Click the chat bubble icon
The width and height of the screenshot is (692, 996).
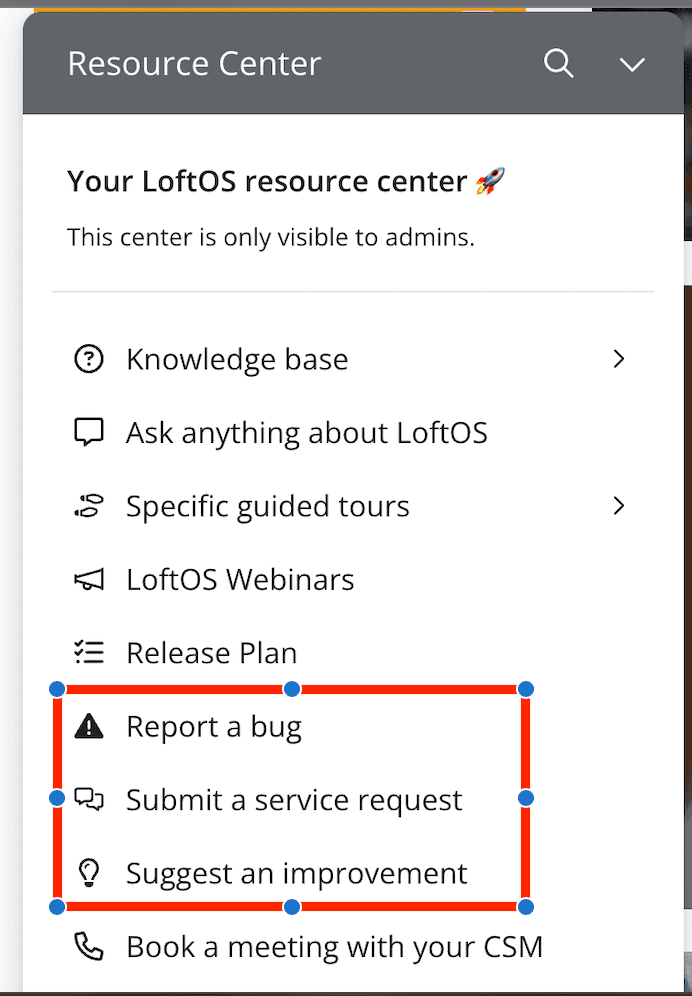[x=89, y=433]
